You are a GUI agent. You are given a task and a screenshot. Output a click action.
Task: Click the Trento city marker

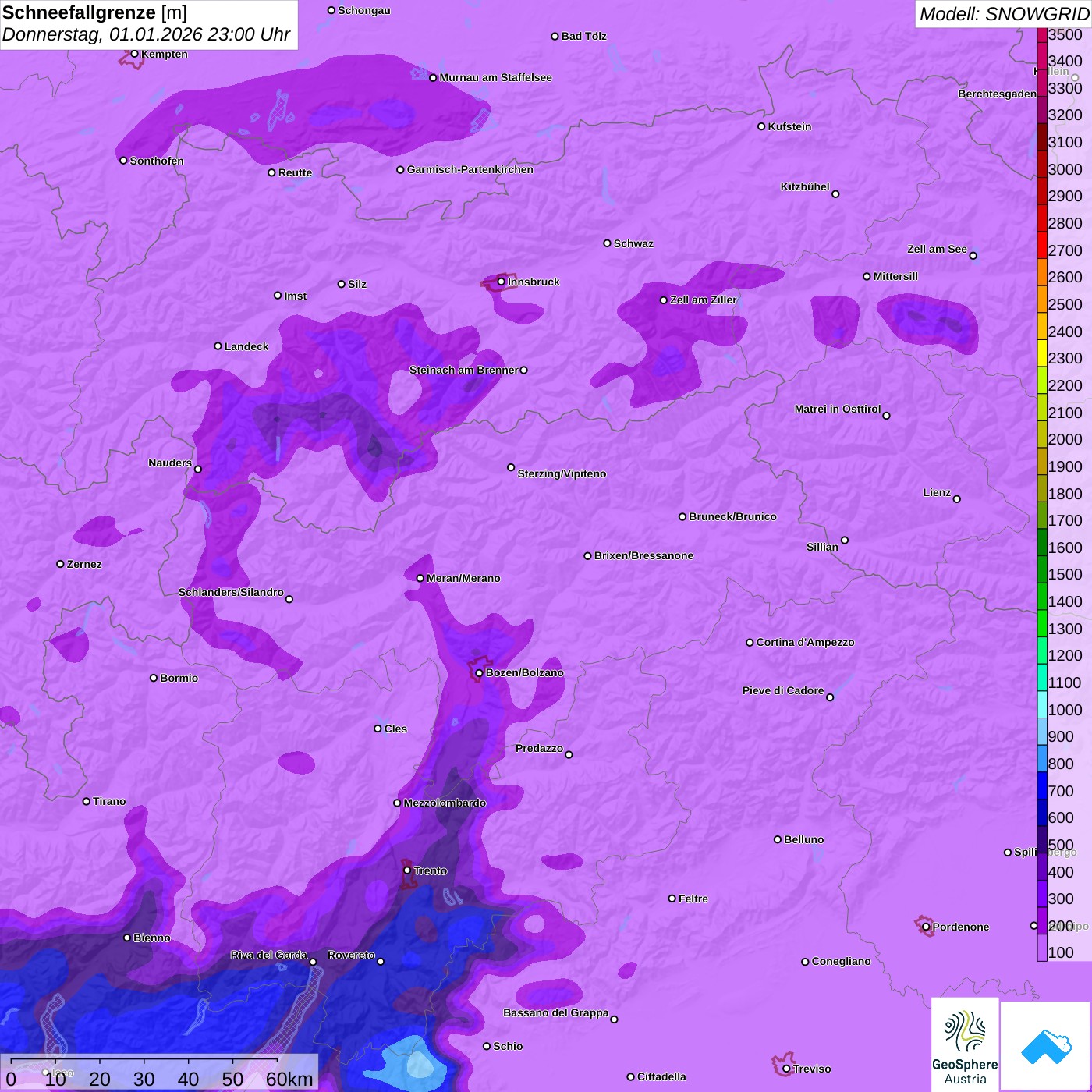coord(407,870)
